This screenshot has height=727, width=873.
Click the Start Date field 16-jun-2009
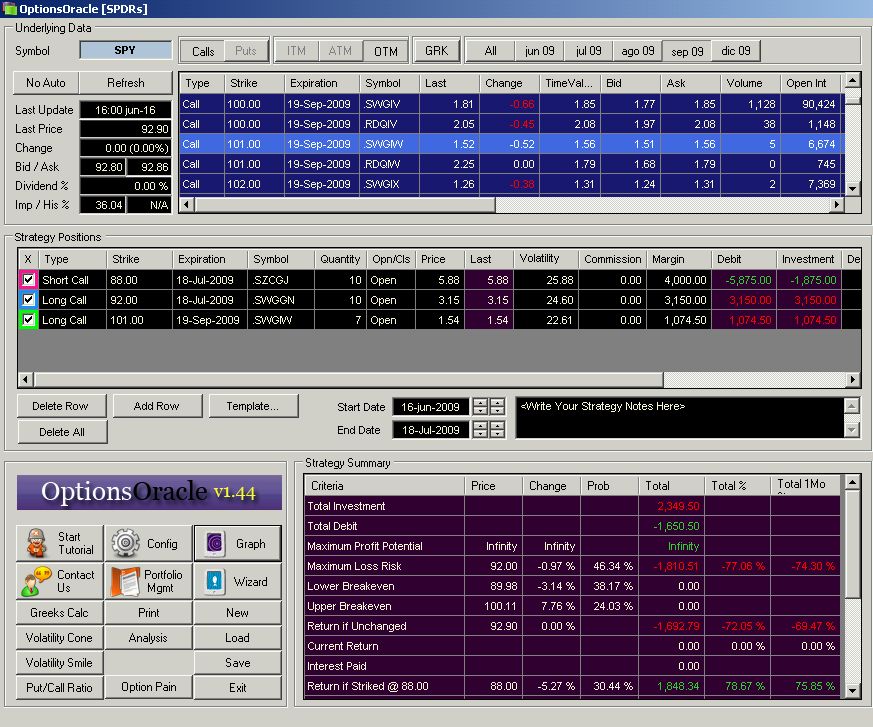point(430,407)
